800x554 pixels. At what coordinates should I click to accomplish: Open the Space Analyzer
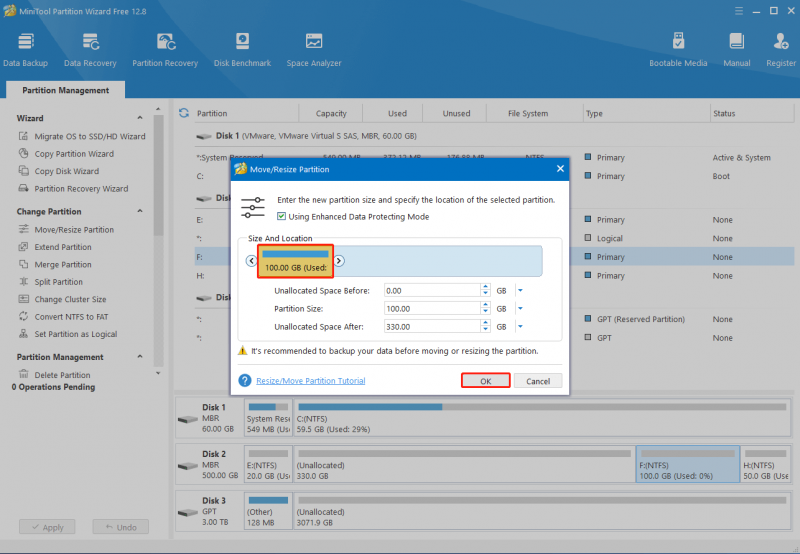(314, 49)
